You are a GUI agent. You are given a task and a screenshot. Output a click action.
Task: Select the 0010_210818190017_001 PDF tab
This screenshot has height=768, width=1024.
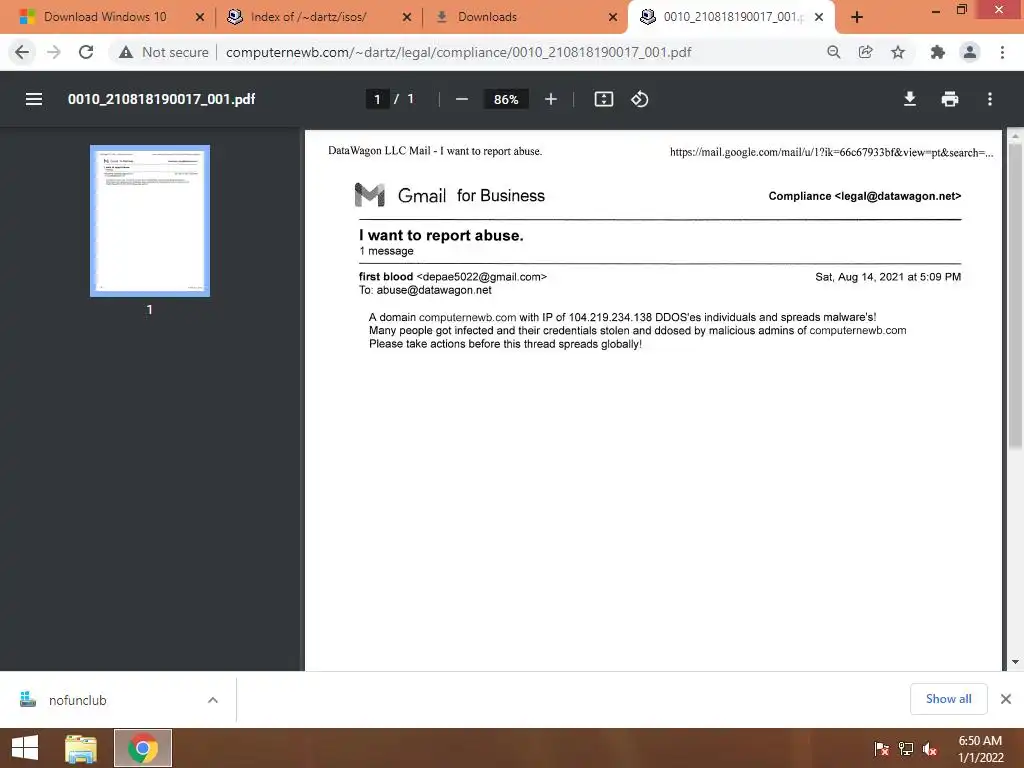coord(731,17)
